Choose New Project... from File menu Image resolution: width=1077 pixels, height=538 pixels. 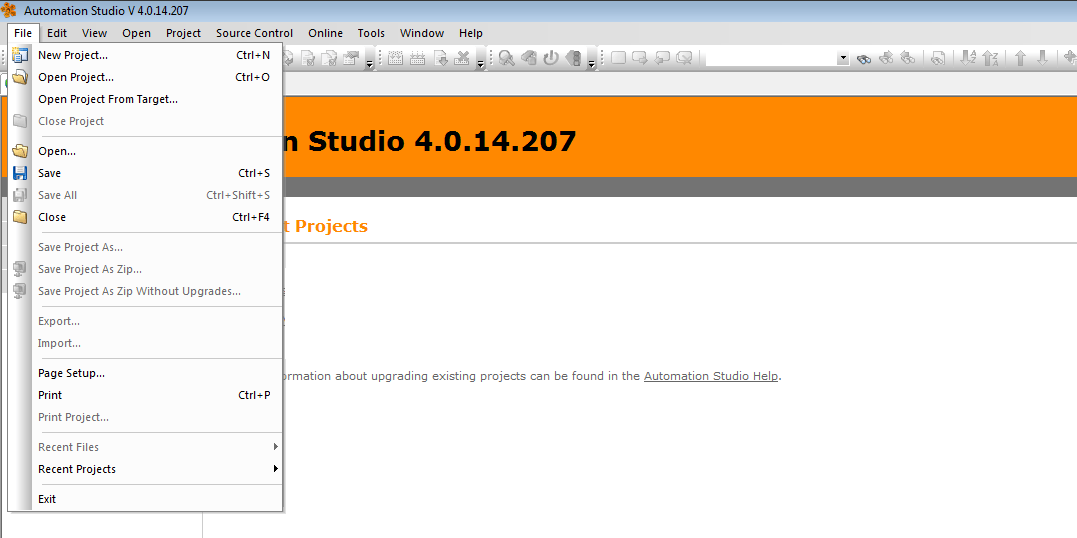[x=146, y=55]
